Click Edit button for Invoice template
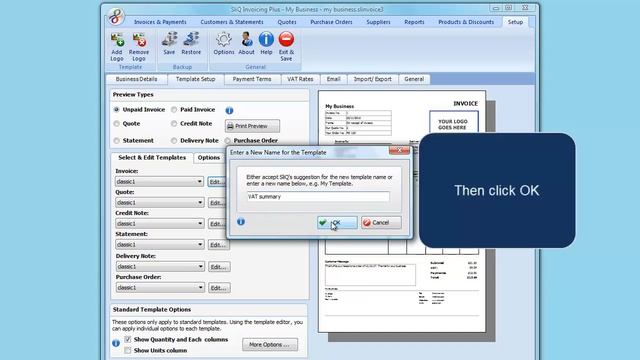The image size is (640, 360). pyautogui.click(x=217, y=182)
